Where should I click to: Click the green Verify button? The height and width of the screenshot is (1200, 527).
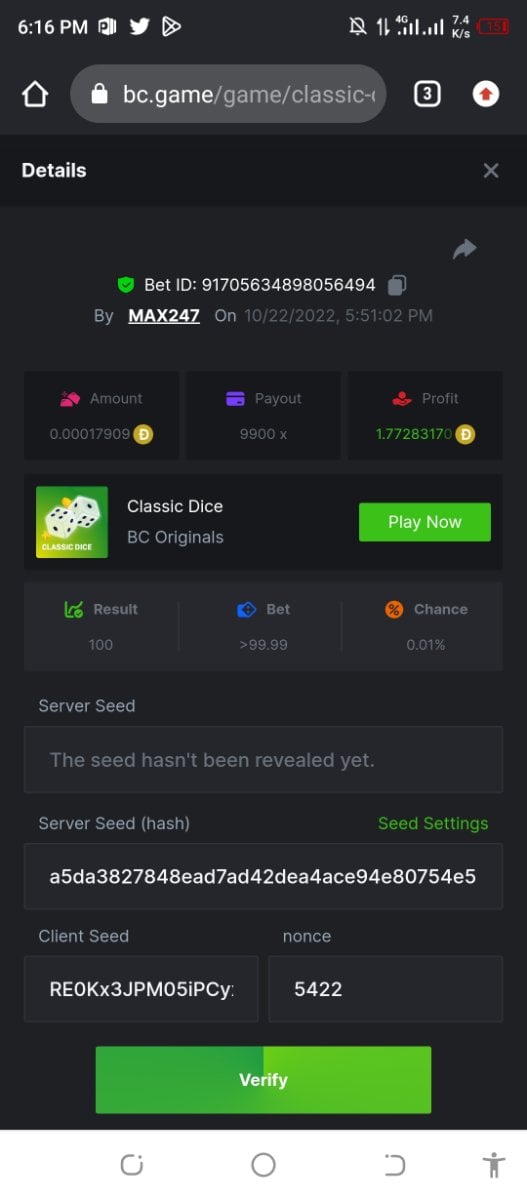point(263,1080)
